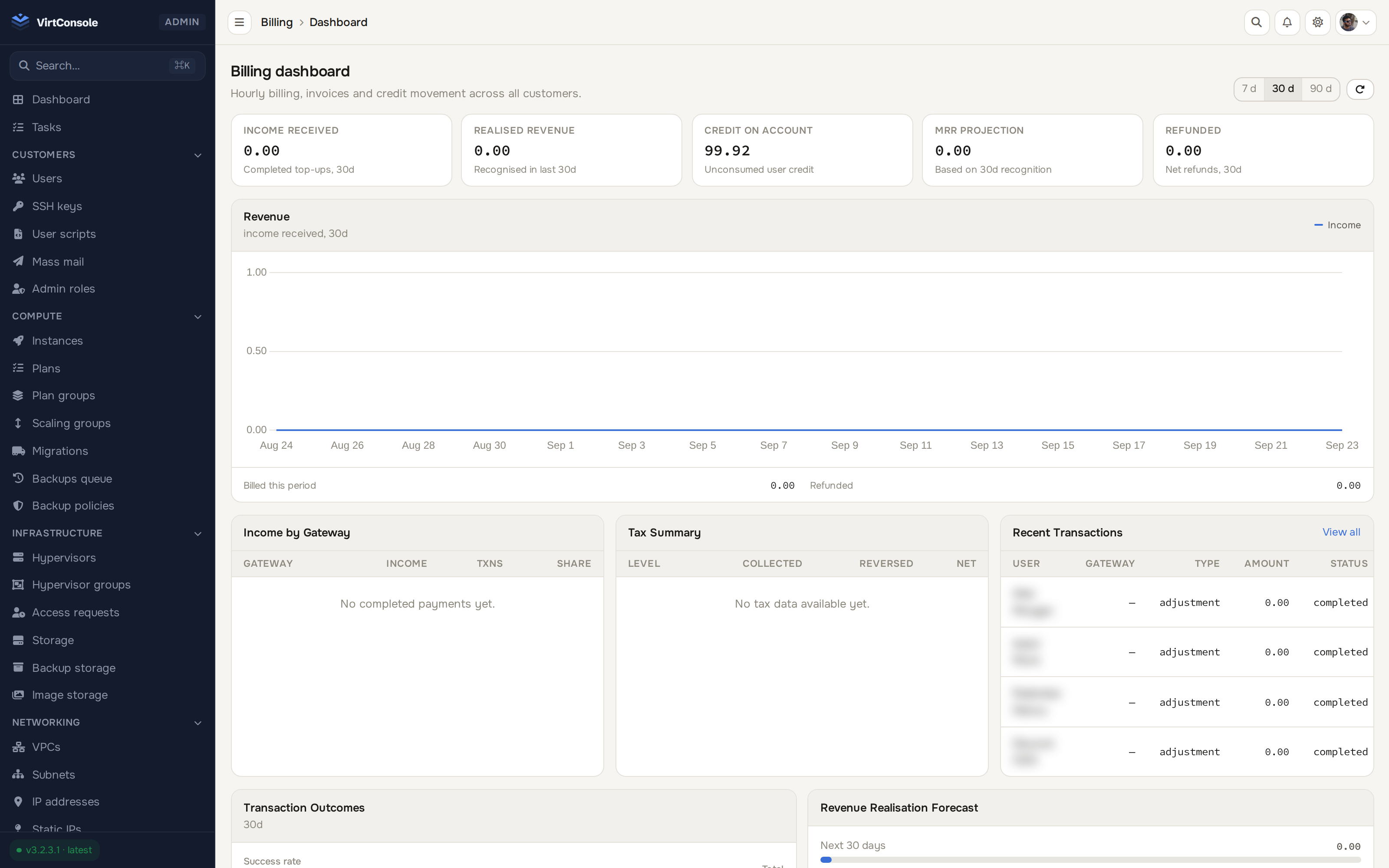Viewport: 1389px width, 868px height.
Task: Focus the sidebar Search field
Action: pos(107,66)
